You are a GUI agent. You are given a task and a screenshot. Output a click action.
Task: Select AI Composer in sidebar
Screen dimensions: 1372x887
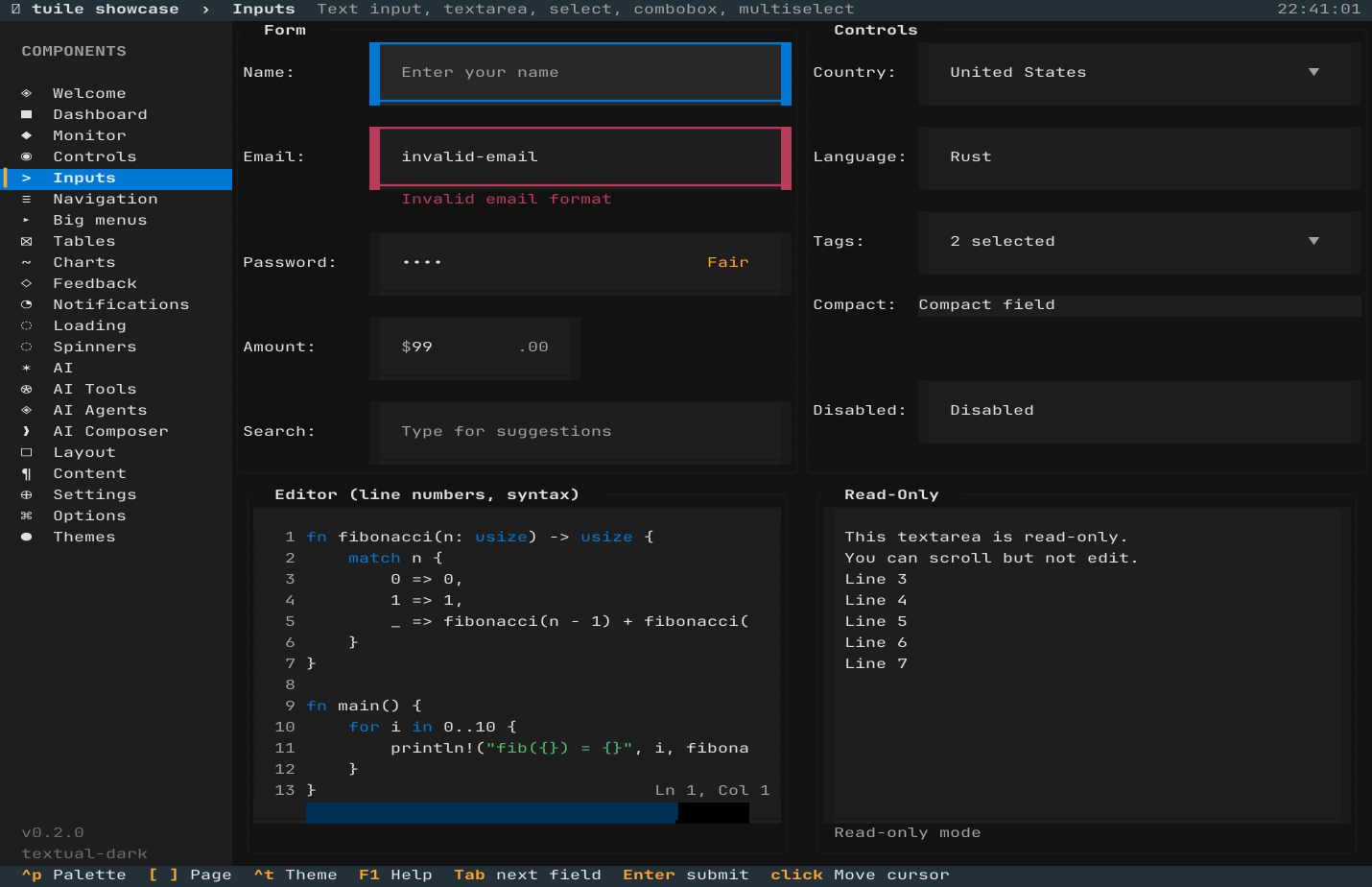116,431
